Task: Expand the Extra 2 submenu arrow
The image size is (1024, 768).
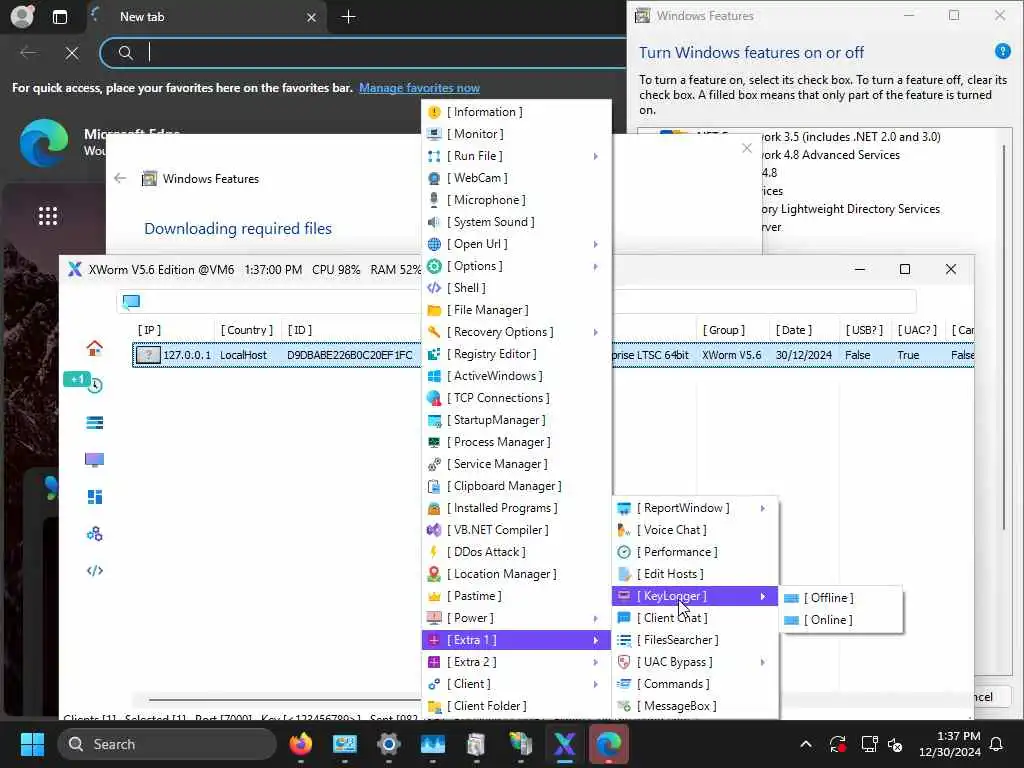Action: 596,662
